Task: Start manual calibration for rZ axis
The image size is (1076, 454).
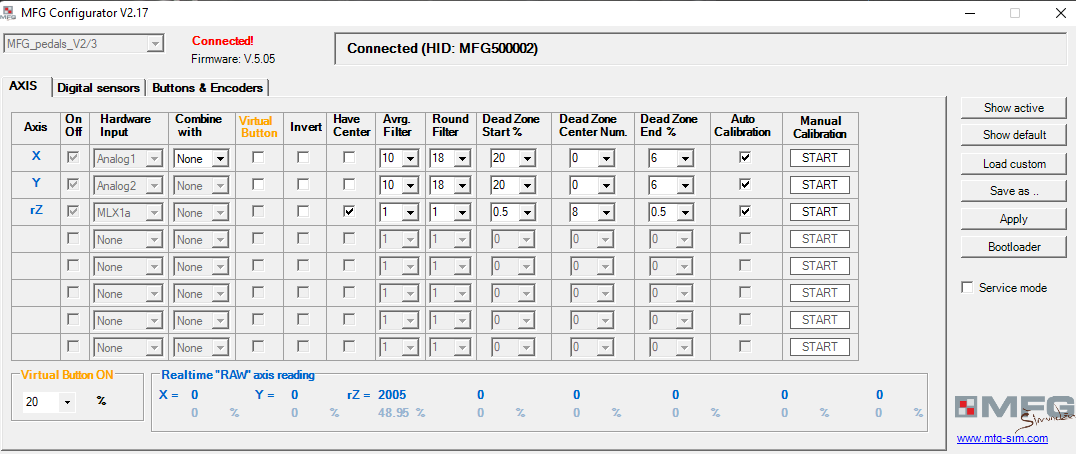Action: pos(819,212)
